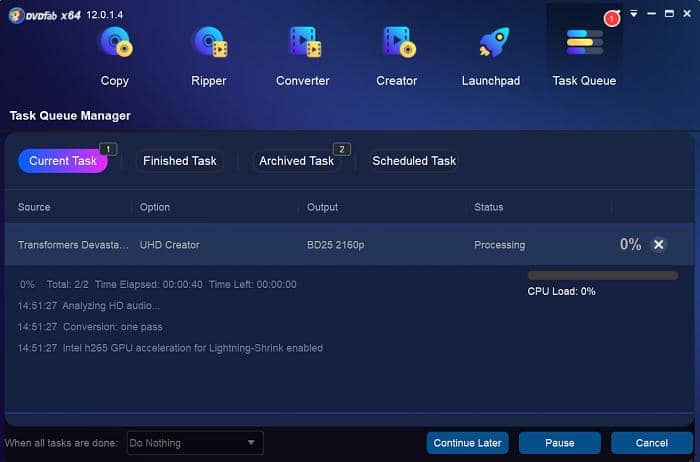The image size is (700, 462).
Task: Open the Creator module icon
Action: [399, 42]
